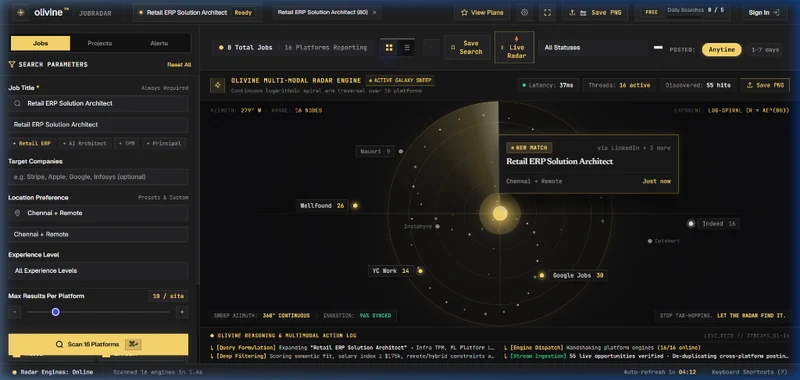800x380 pixels.
Task: Toggle the Retail ERP keyword chip
Action: (32, 143)
